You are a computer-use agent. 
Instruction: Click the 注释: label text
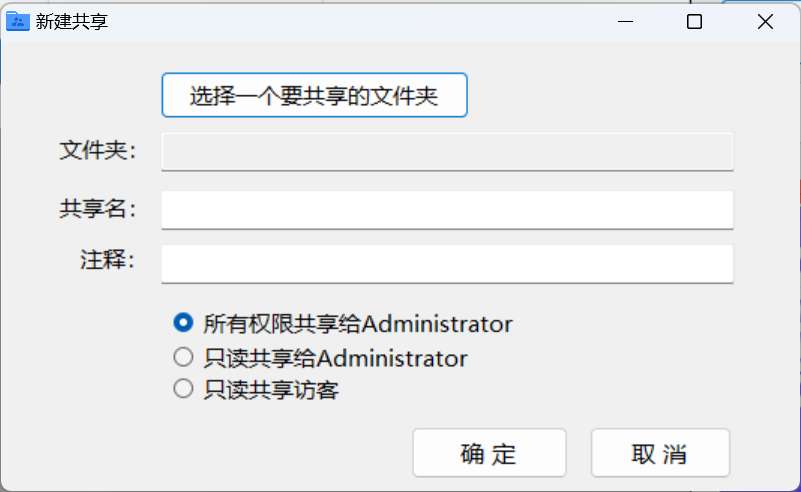tap(108, 260)
